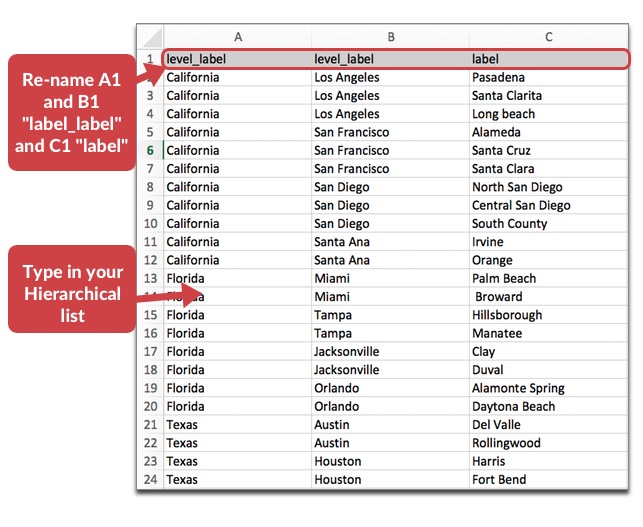Image resolution: width=643 pixels, height=527 pixels.
Task: Select row header 22
Action: [x=150, y=443]
